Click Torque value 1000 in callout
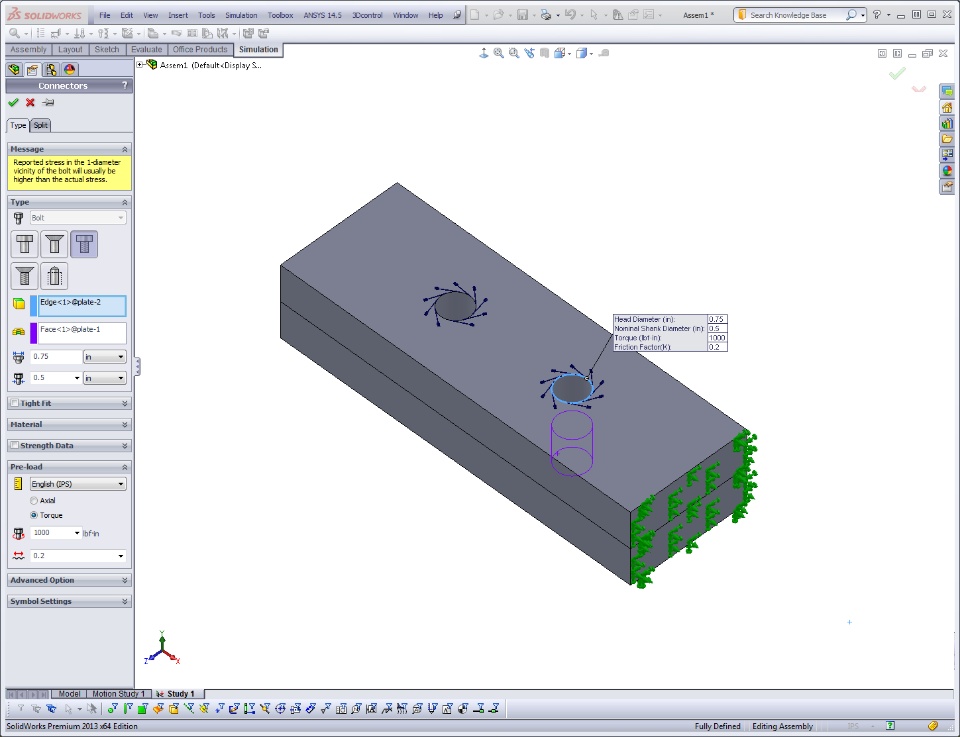This screenshot has height=737, width=960. pyautogui.click(x=717, y=338)
